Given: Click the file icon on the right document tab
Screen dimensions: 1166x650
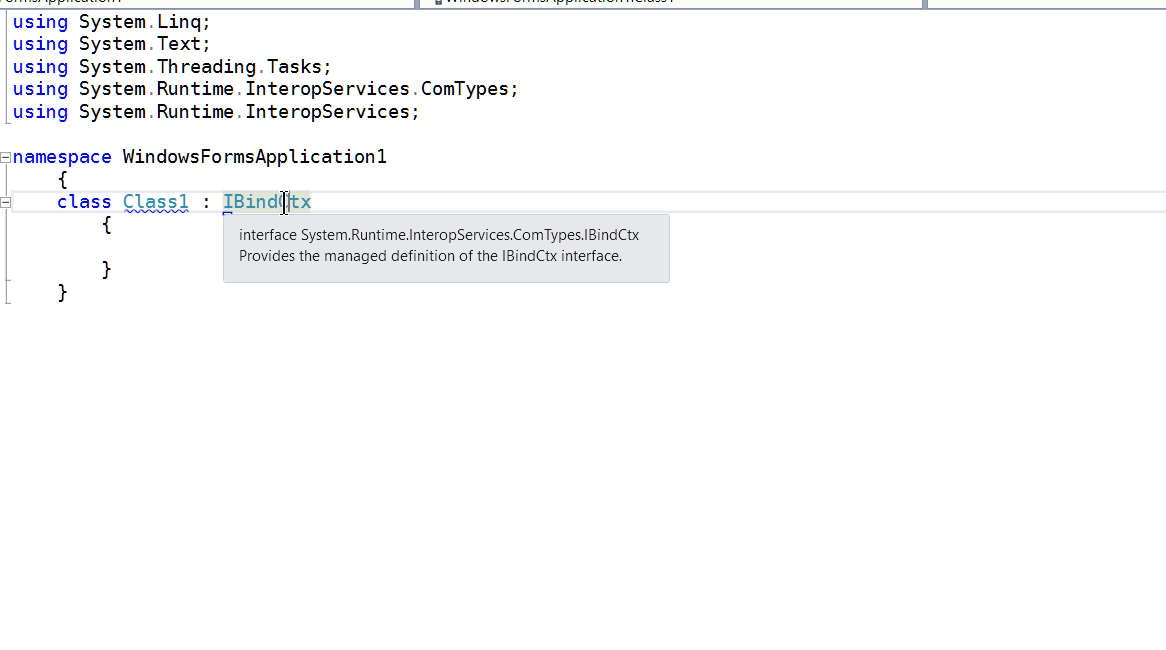Looking at the screenshot, I should click(x=437, y=2).
